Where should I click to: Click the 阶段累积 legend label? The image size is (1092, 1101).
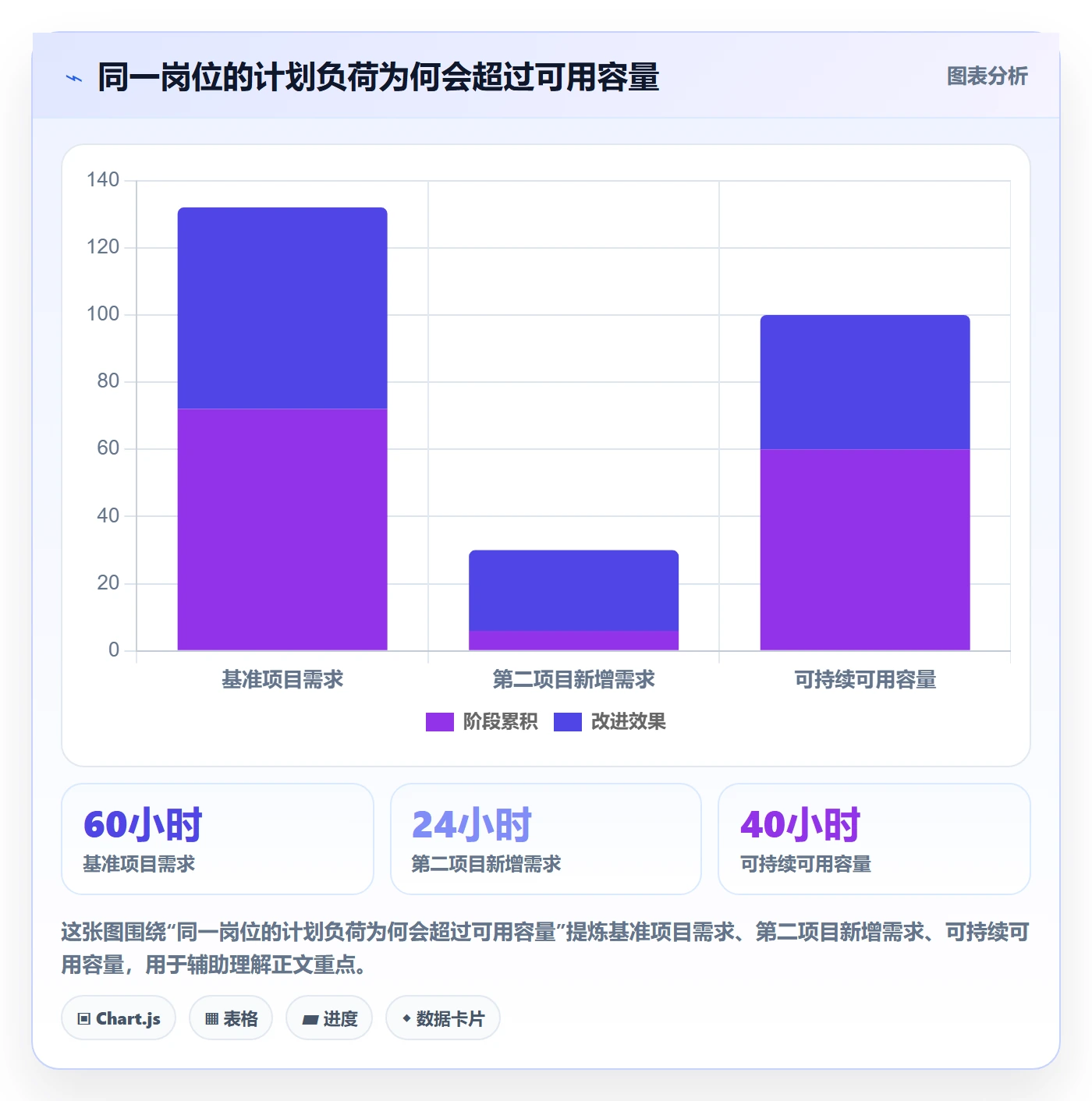500,722
